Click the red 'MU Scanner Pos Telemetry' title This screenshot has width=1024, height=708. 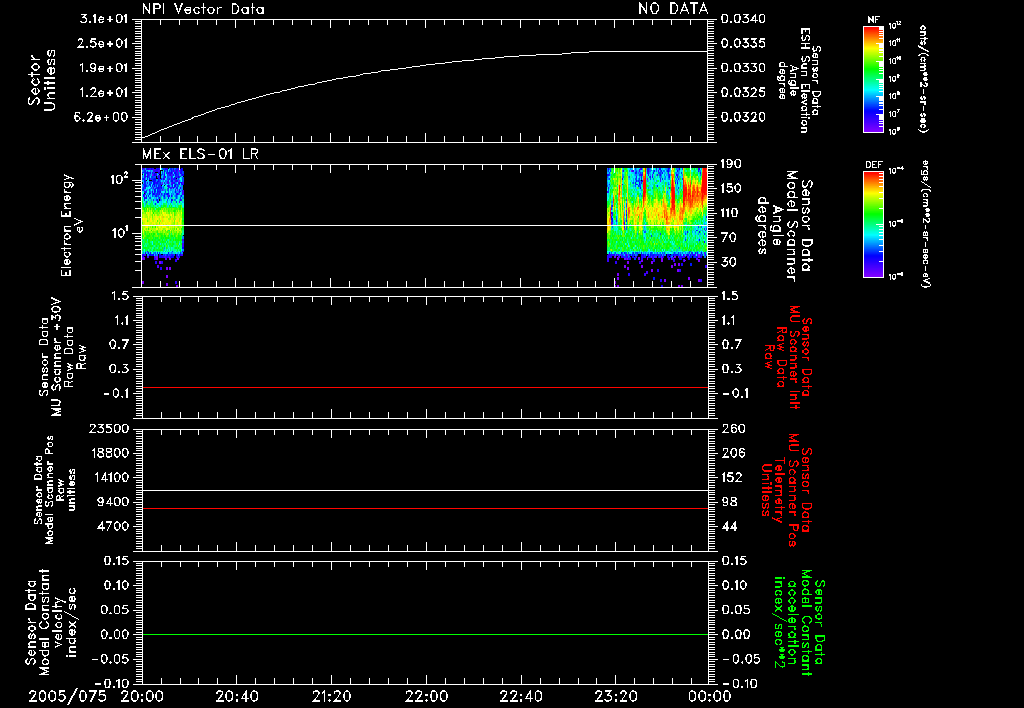click(x=787, y=490)
